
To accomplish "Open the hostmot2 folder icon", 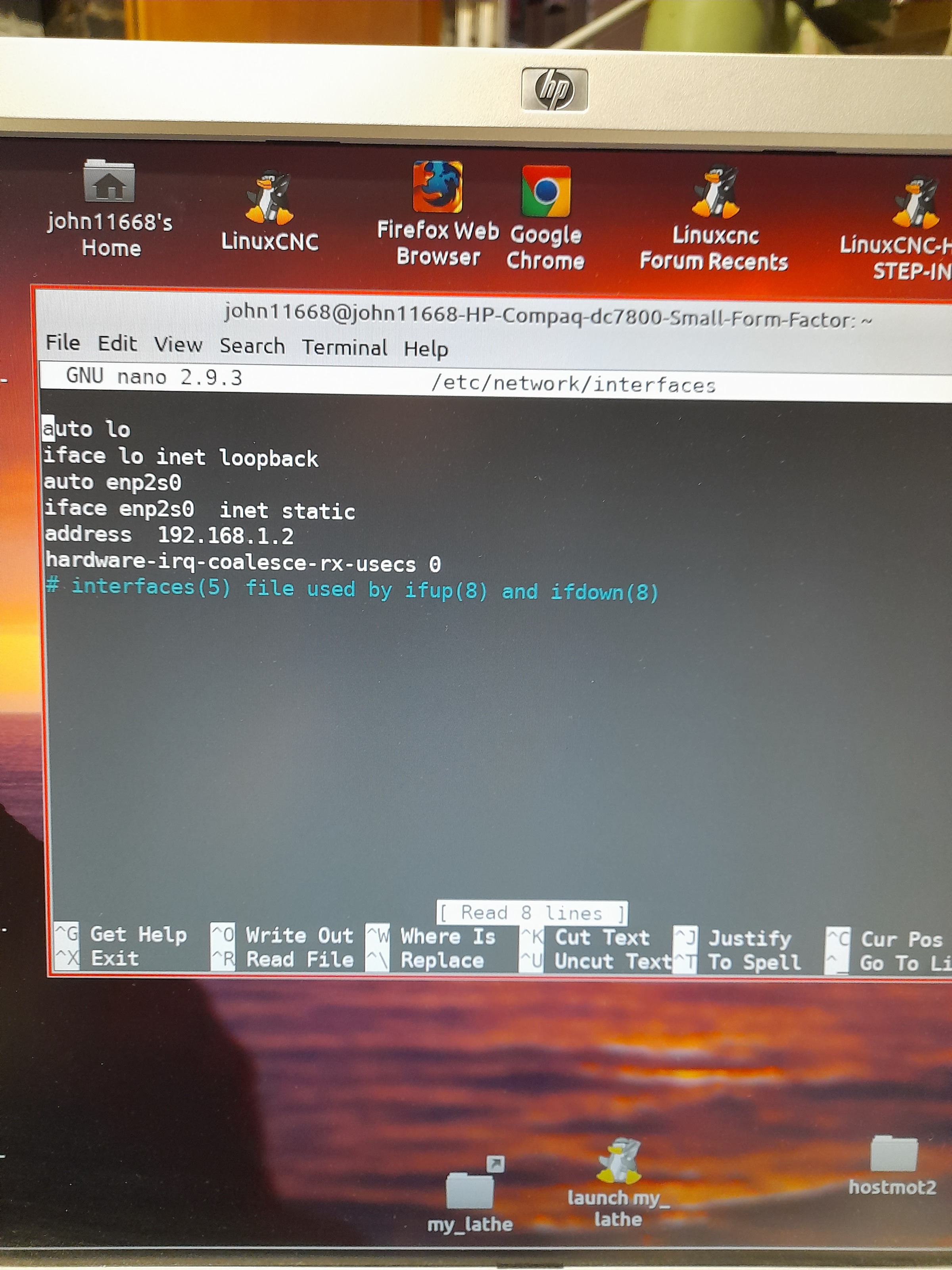I will [893, 1153].
